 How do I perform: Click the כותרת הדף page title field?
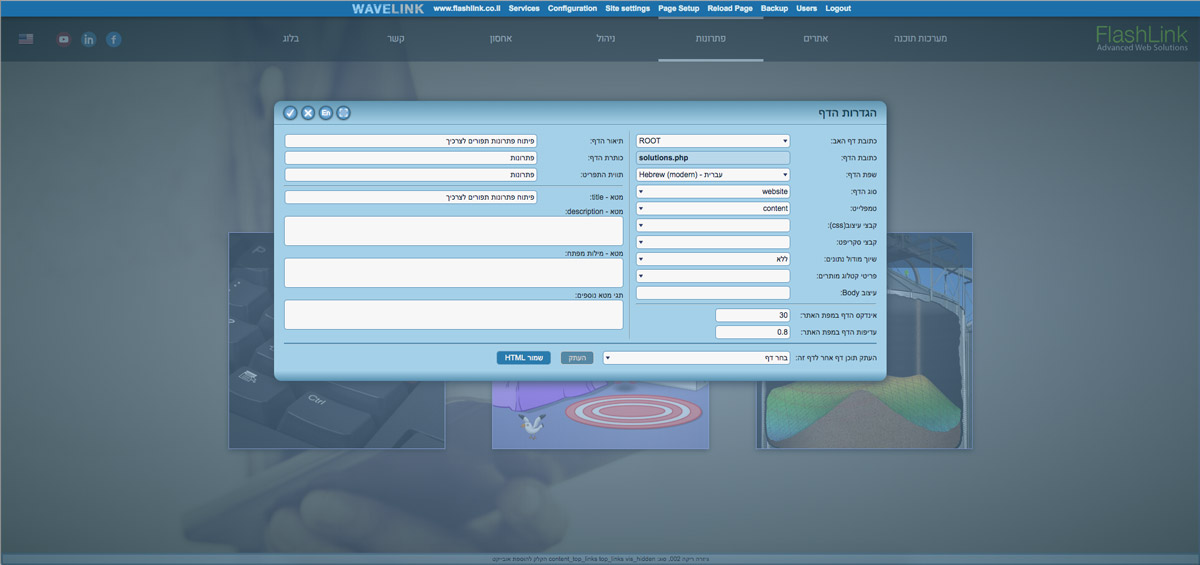(411, 158)
